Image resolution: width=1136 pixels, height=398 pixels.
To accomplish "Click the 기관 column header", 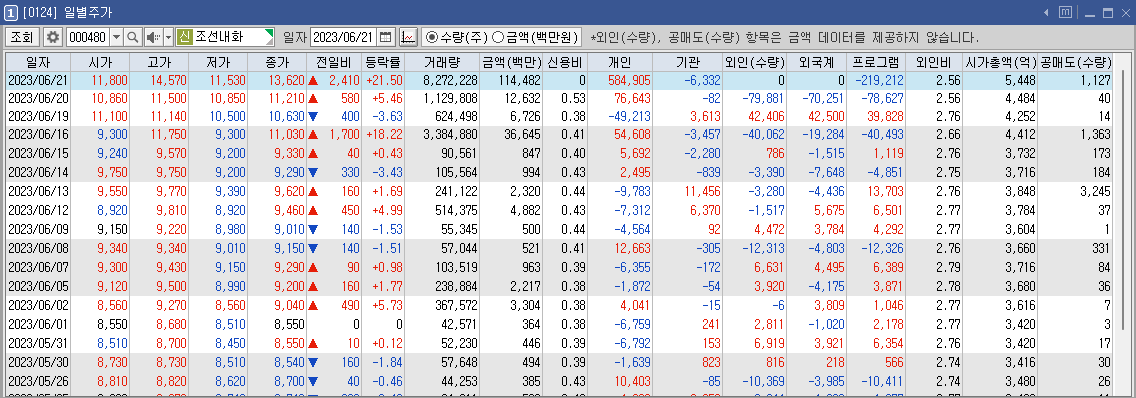I will pyautogui.click(x=688, y=62).
